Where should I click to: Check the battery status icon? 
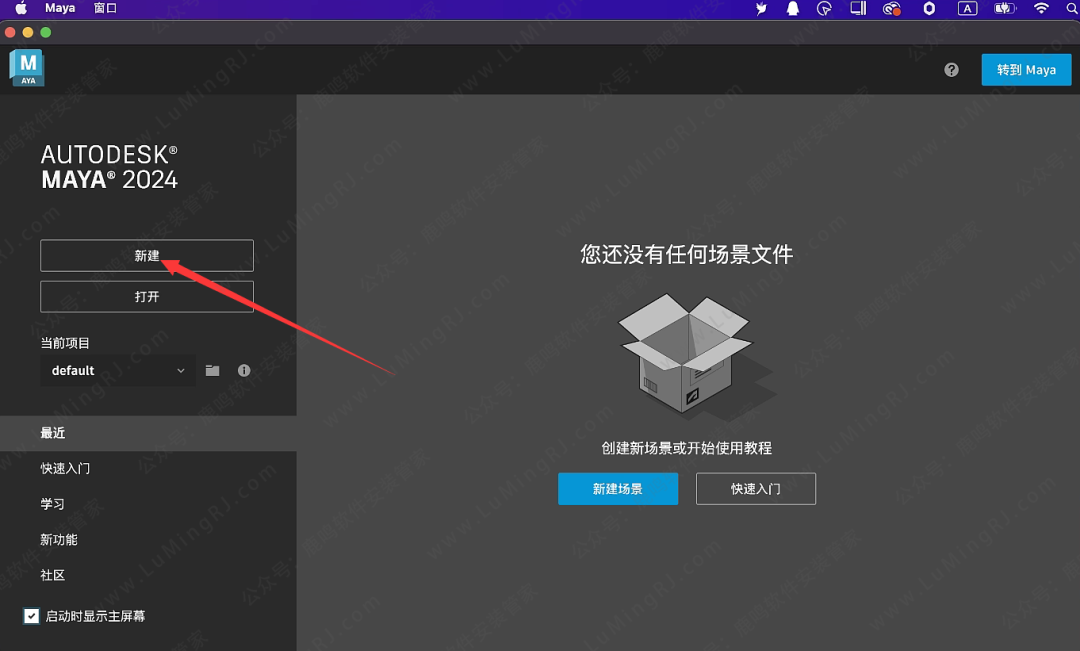(x=1004, y=8)
